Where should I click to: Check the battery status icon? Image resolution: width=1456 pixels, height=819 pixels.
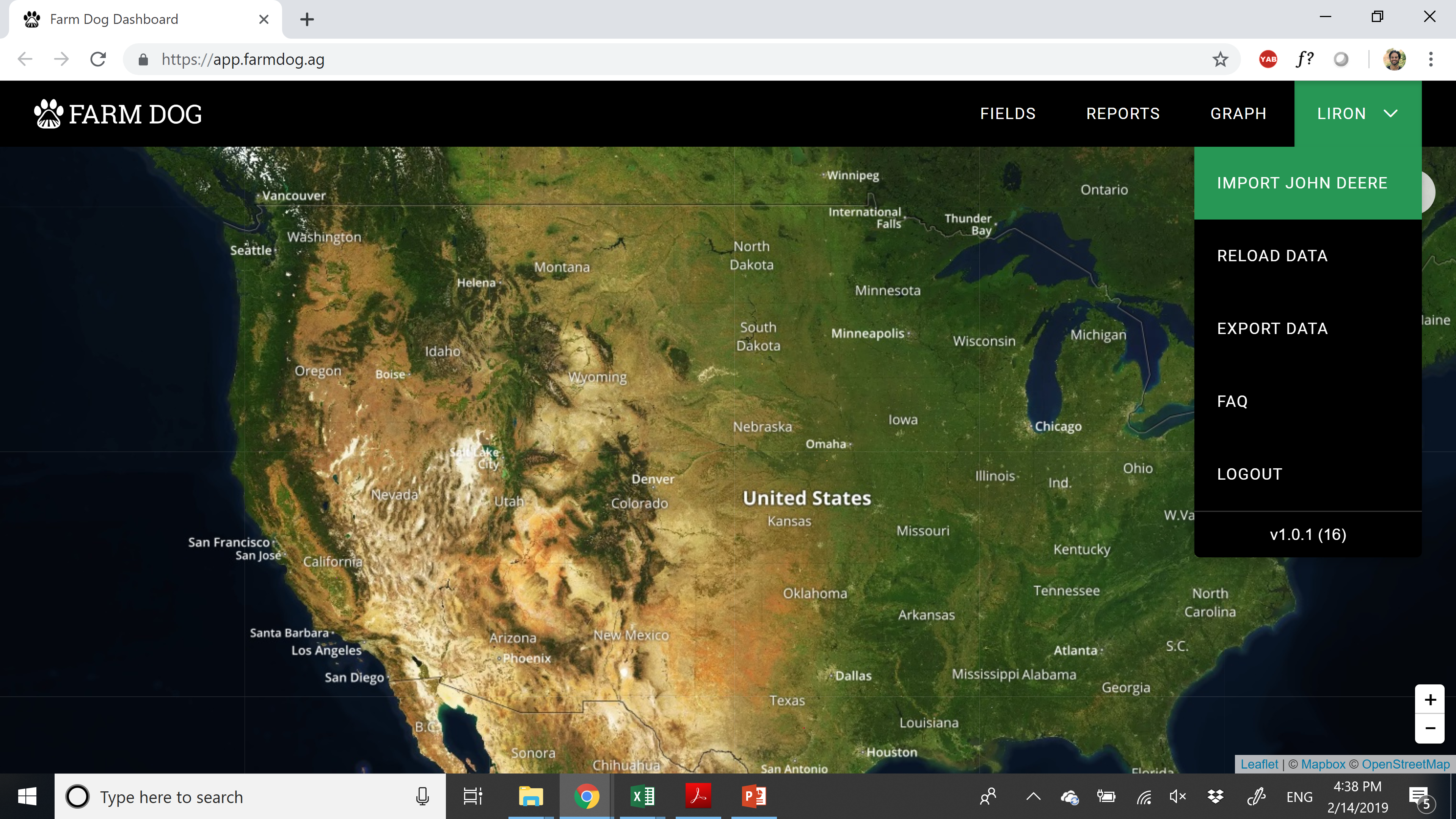click(1106, 796)
